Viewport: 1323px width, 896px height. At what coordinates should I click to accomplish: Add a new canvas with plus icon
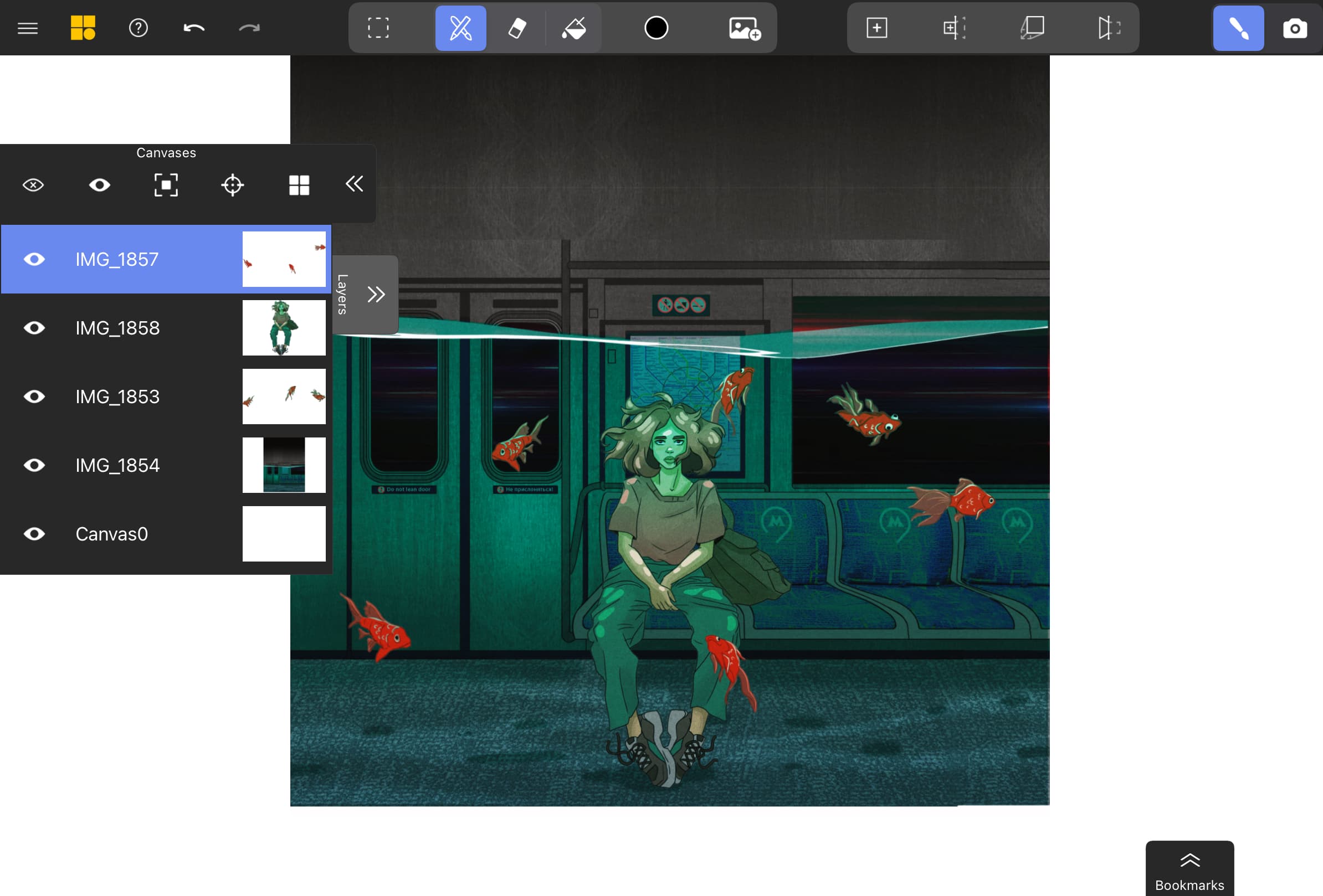[x=876, y=28]
